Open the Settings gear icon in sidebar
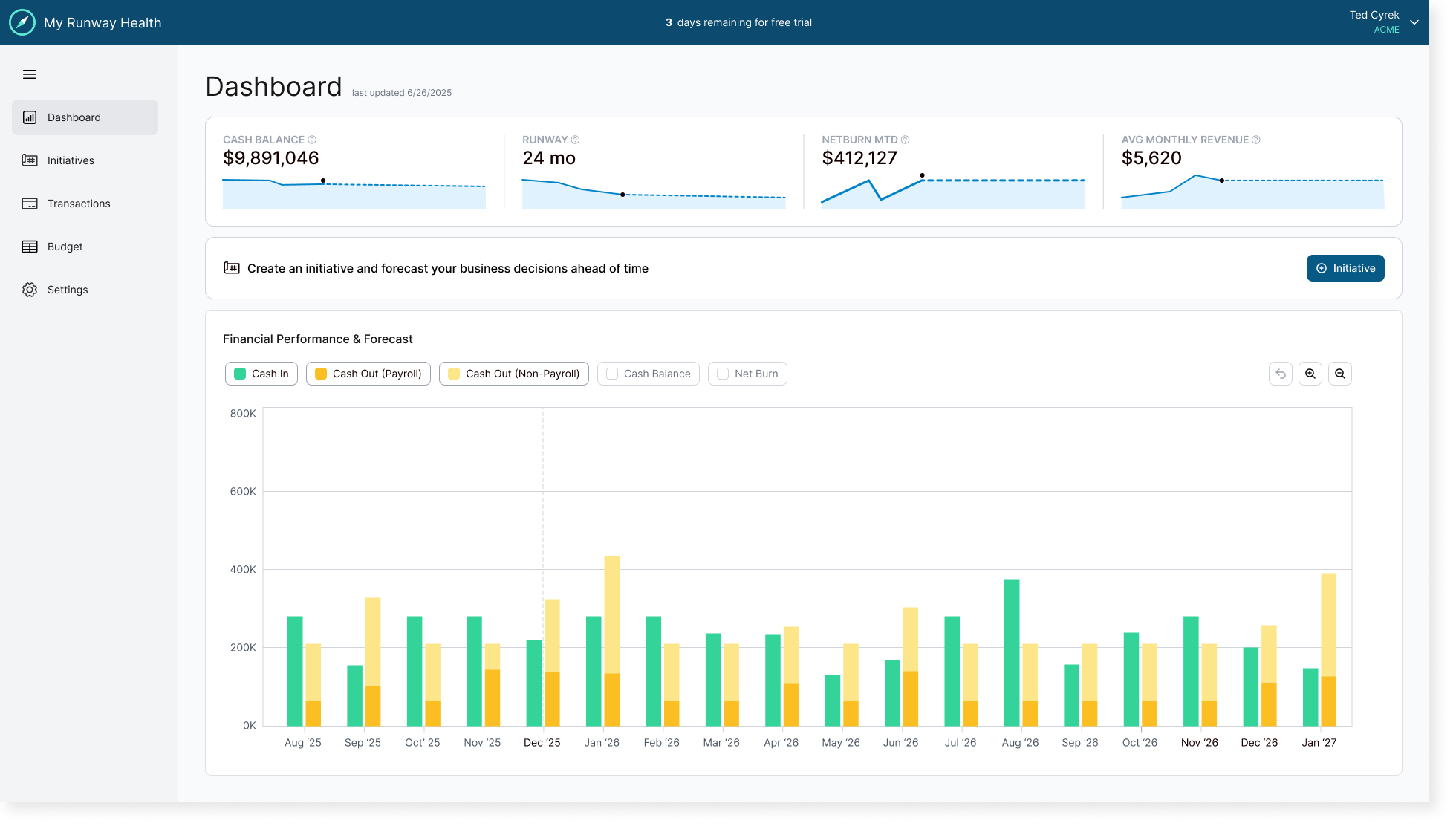The width and height of the screenshot is (1456, 832). tap(30, 290)
